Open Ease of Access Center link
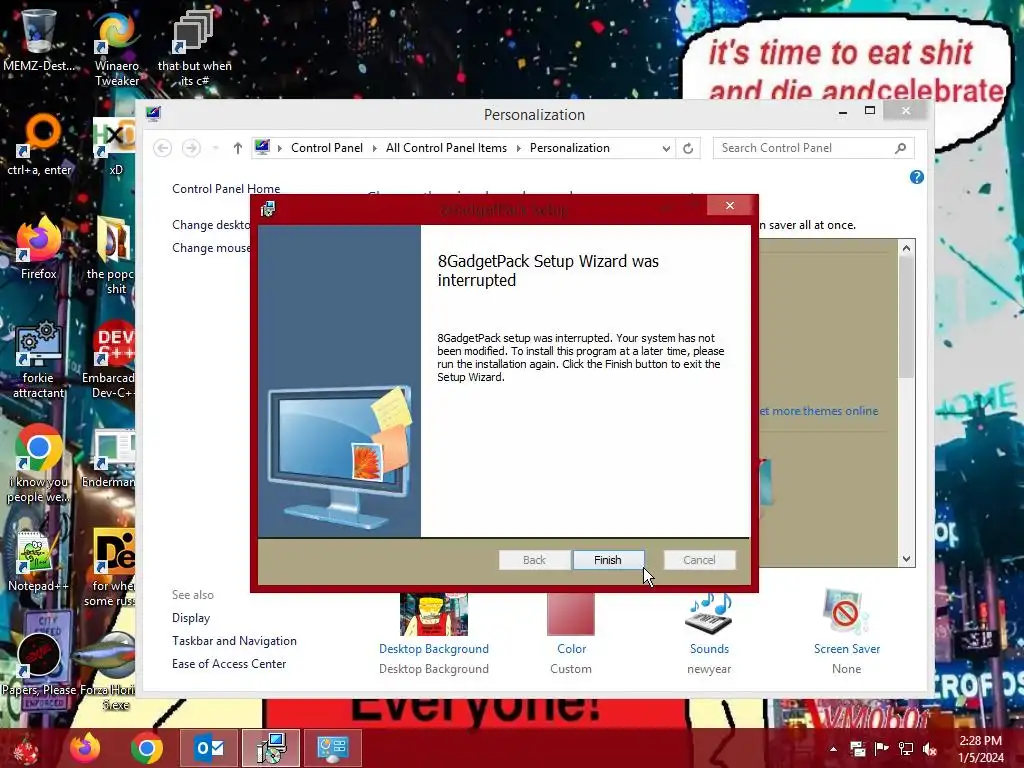Viewport: 1024px width, 768px height. pos(229,664)
